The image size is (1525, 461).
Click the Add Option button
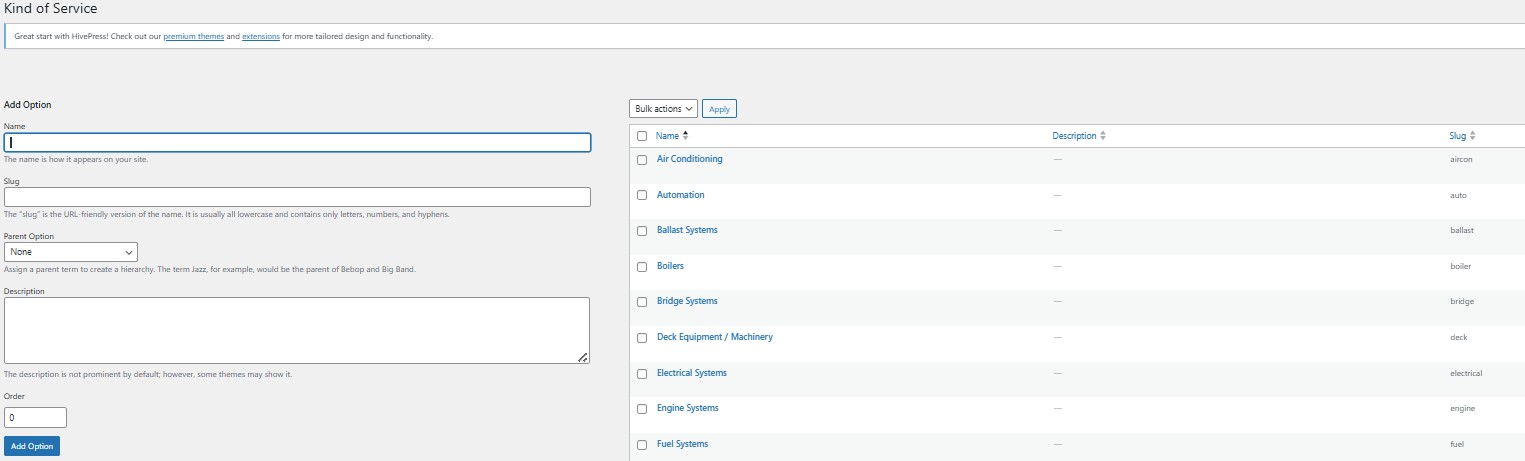(32, 446)
